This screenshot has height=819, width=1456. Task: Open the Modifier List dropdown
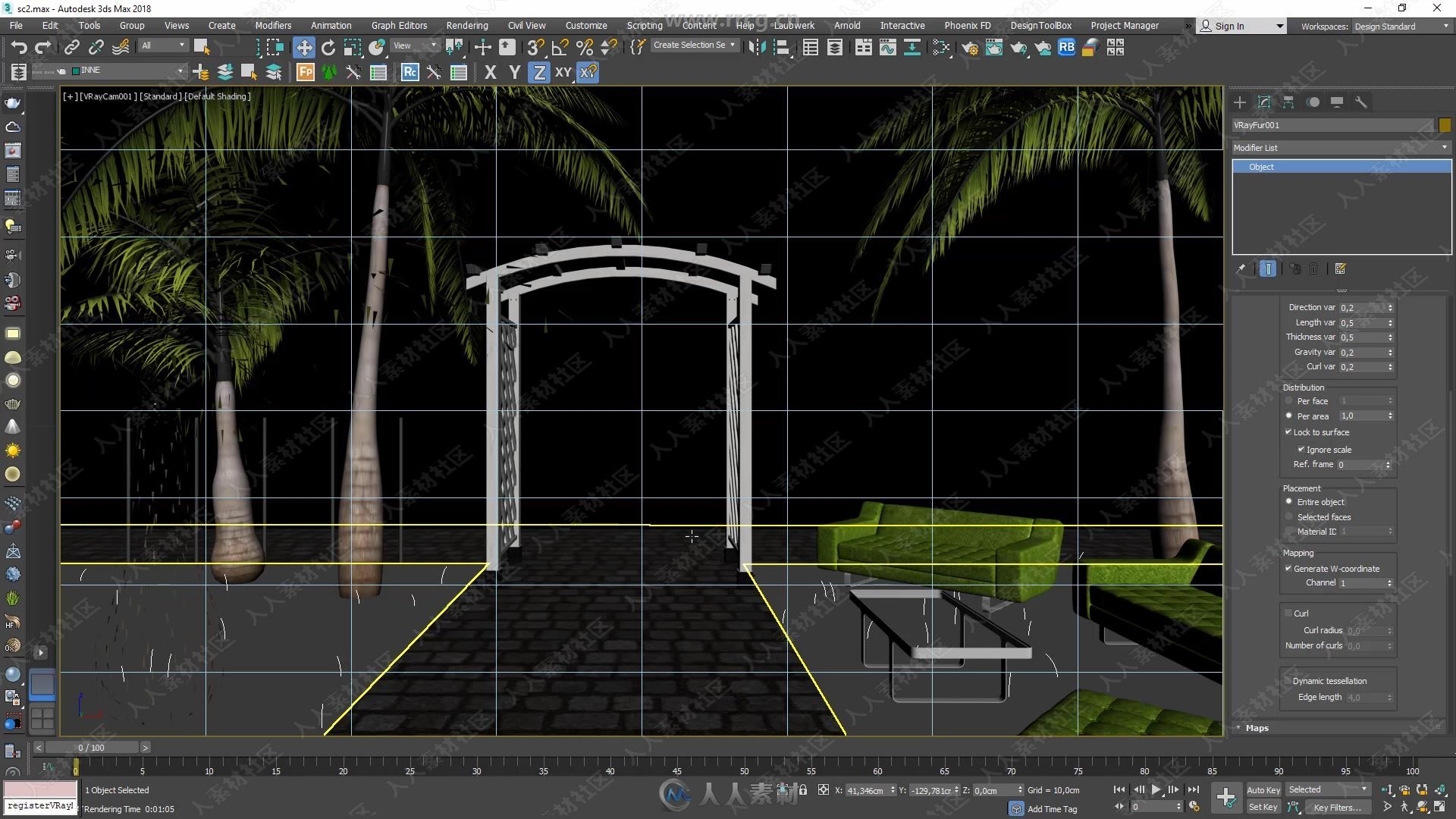pos(1340,147)
